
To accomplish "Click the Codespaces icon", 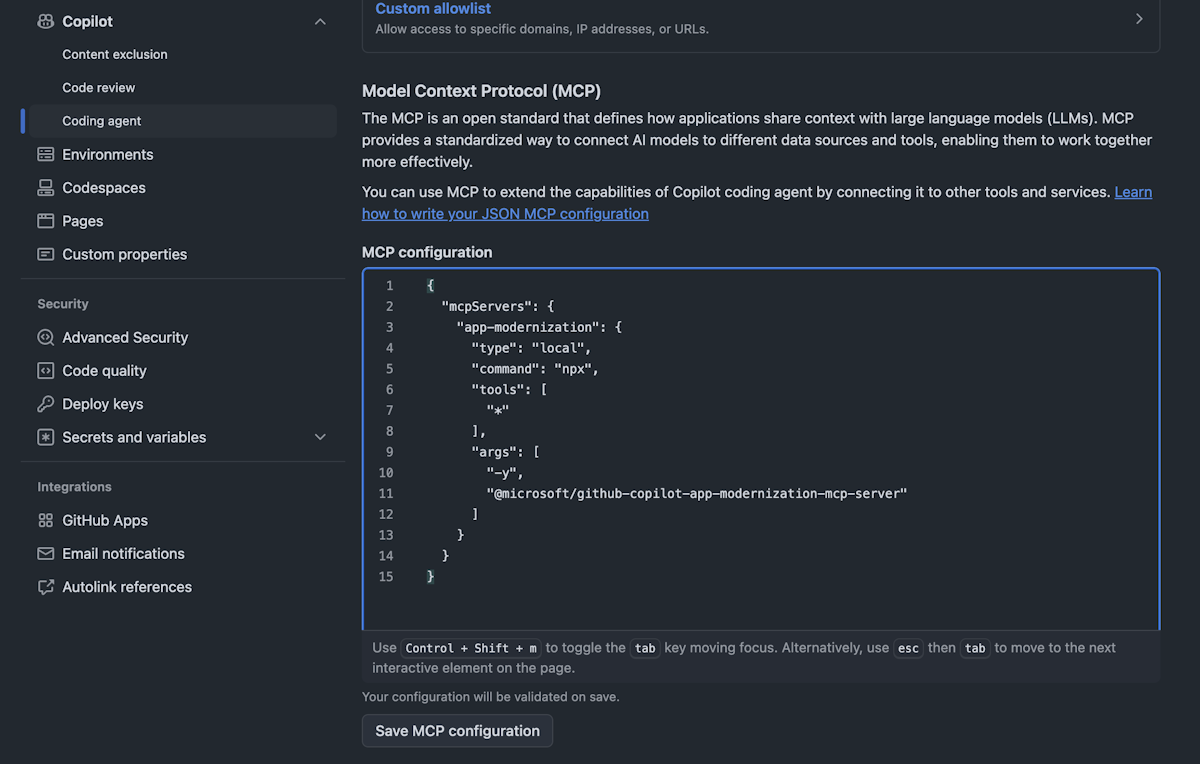I will 45,188.
